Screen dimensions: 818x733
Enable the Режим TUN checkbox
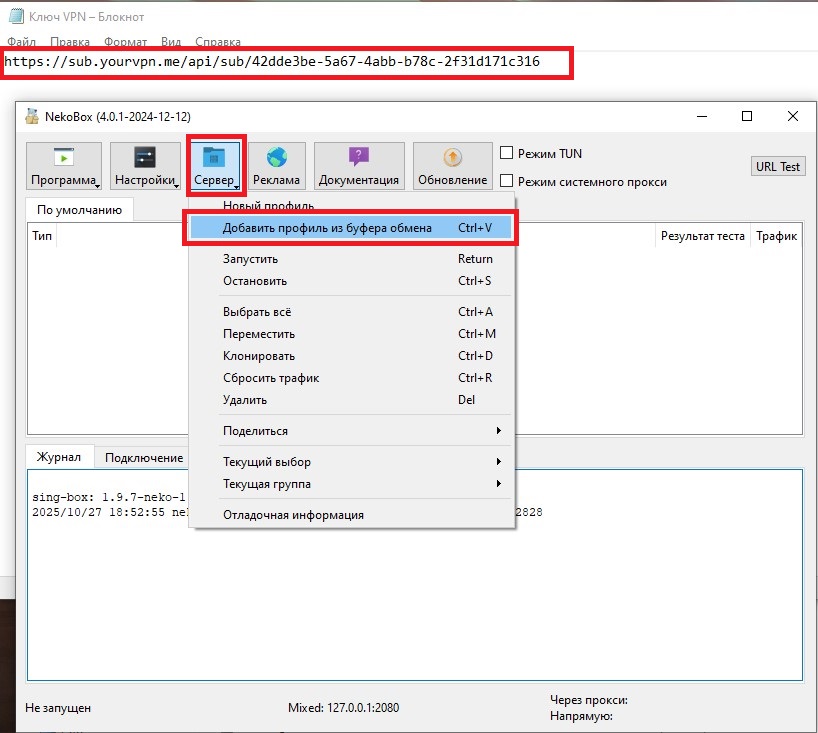coord(506,154)
